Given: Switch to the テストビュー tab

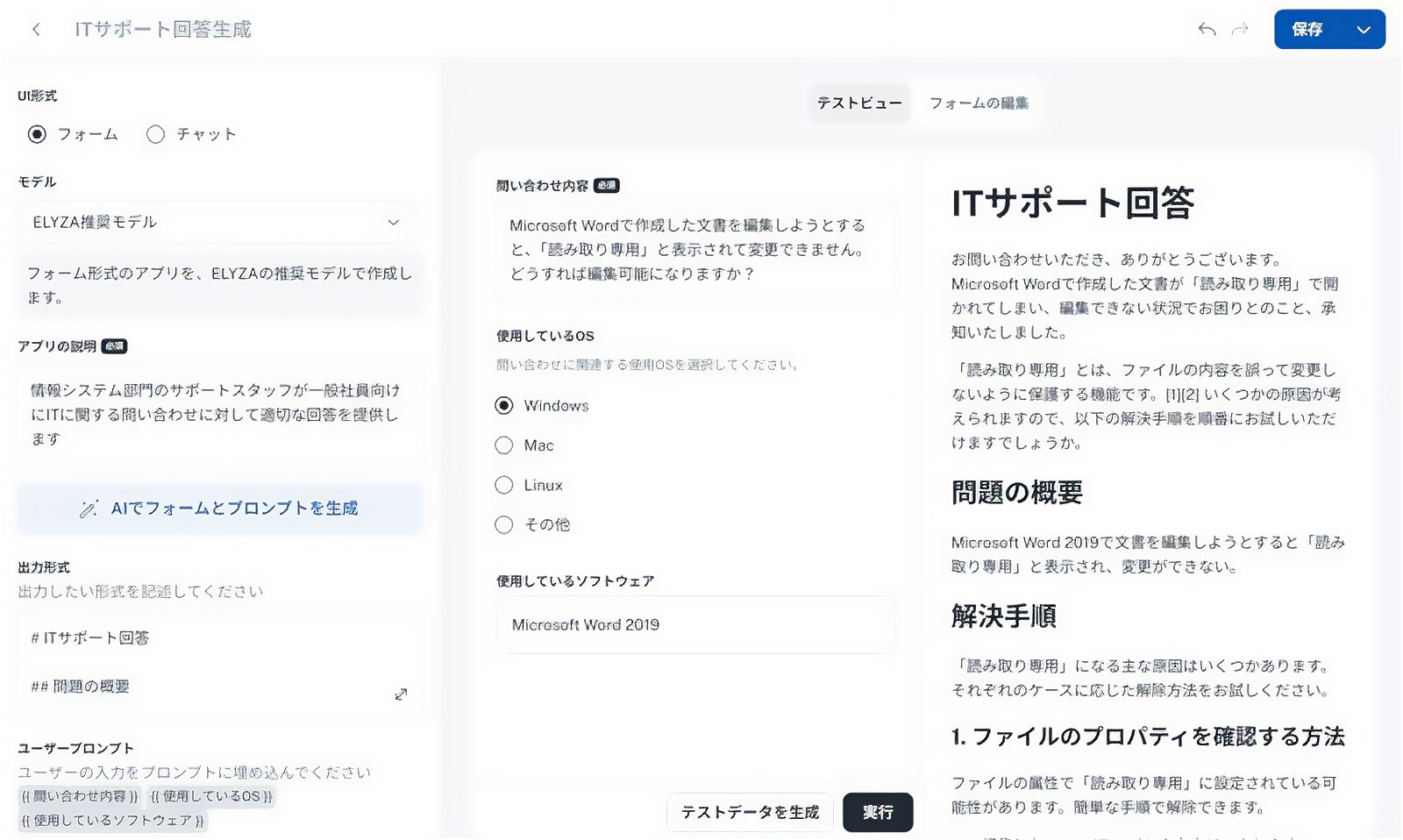Looking at the screenshot, I should 859,103.
